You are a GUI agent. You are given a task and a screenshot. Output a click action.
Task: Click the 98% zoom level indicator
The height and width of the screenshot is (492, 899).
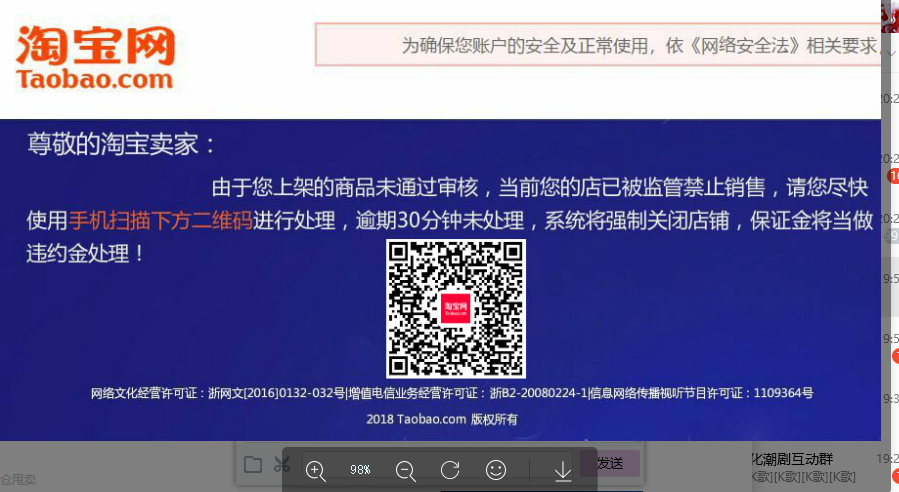click(360, 470)
